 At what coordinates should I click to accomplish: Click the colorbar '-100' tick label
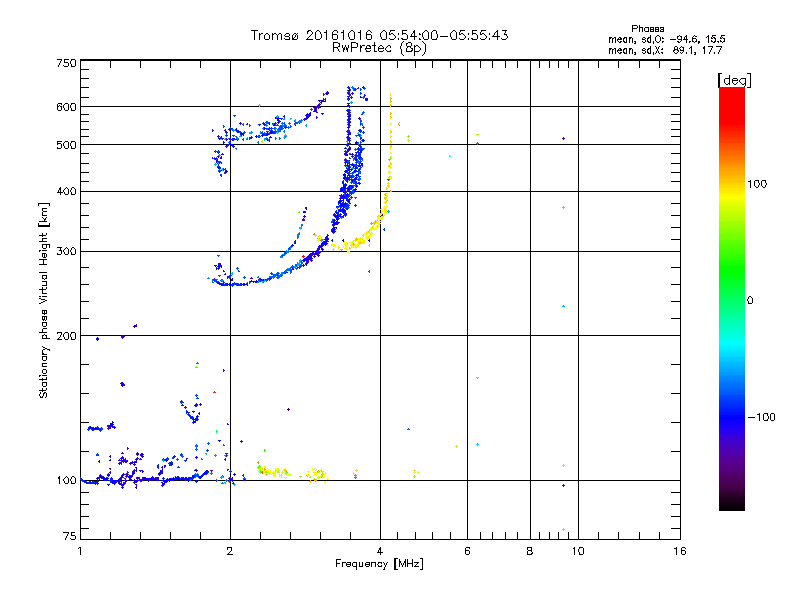761,417
